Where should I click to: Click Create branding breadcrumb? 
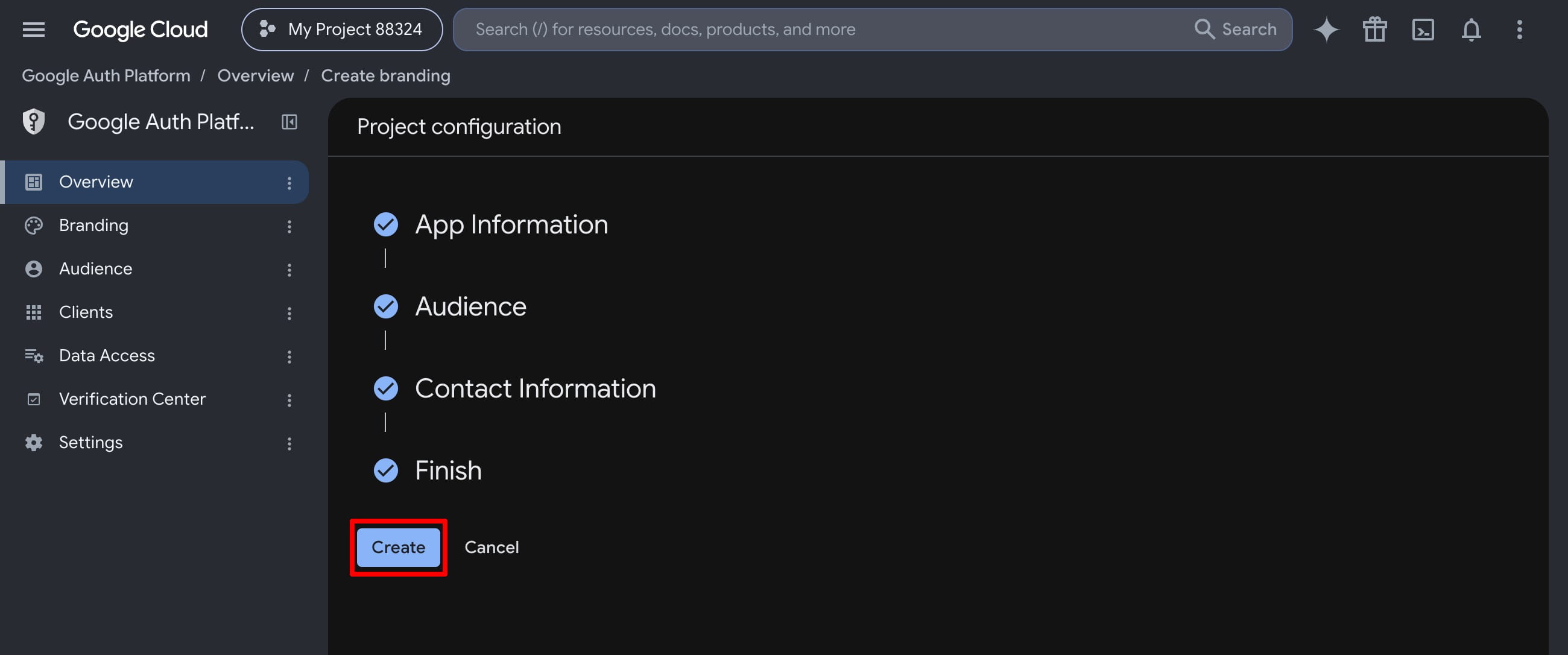click(x=386, y=75)
